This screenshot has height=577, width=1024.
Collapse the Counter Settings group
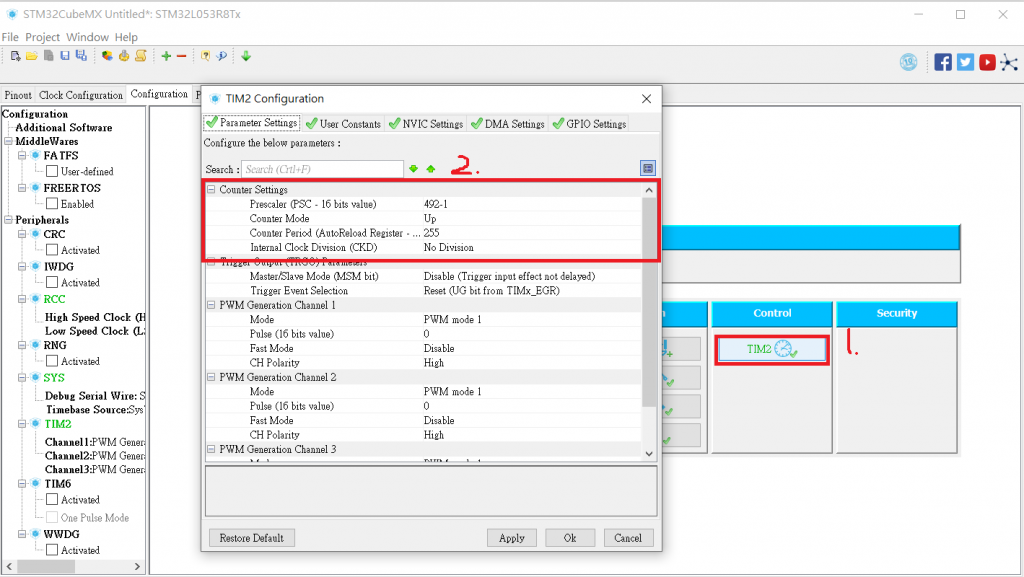click(211, 189)
